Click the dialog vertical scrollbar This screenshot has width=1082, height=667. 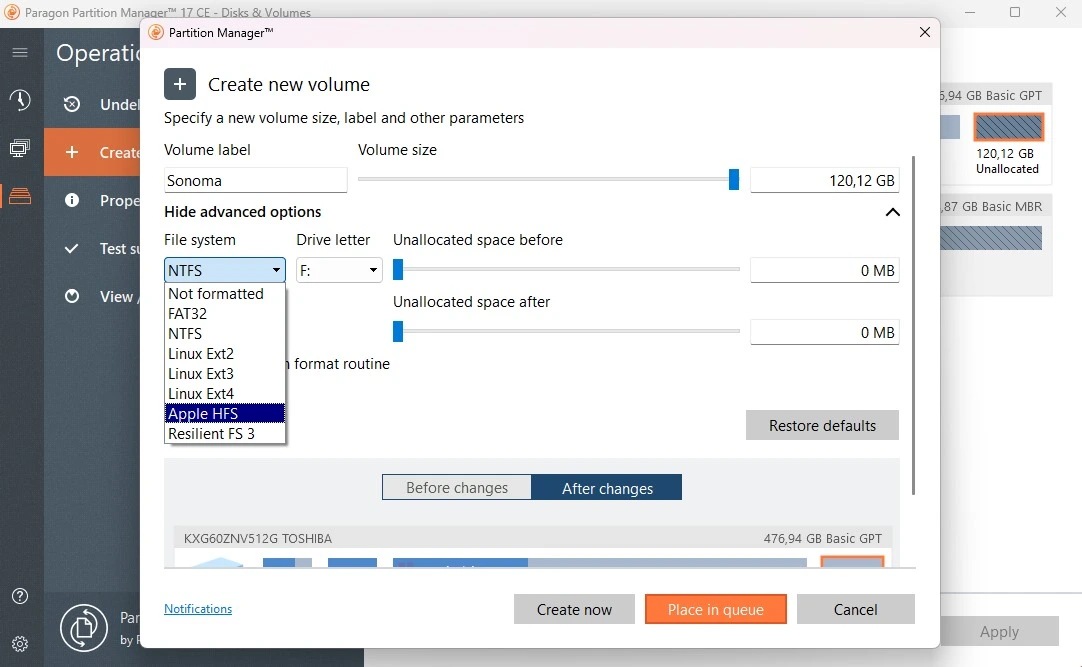coord(913,326)
